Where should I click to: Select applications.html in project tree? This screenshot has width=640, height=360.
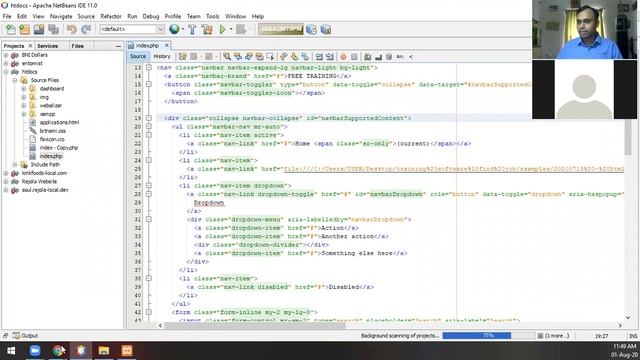coord(59,122)
